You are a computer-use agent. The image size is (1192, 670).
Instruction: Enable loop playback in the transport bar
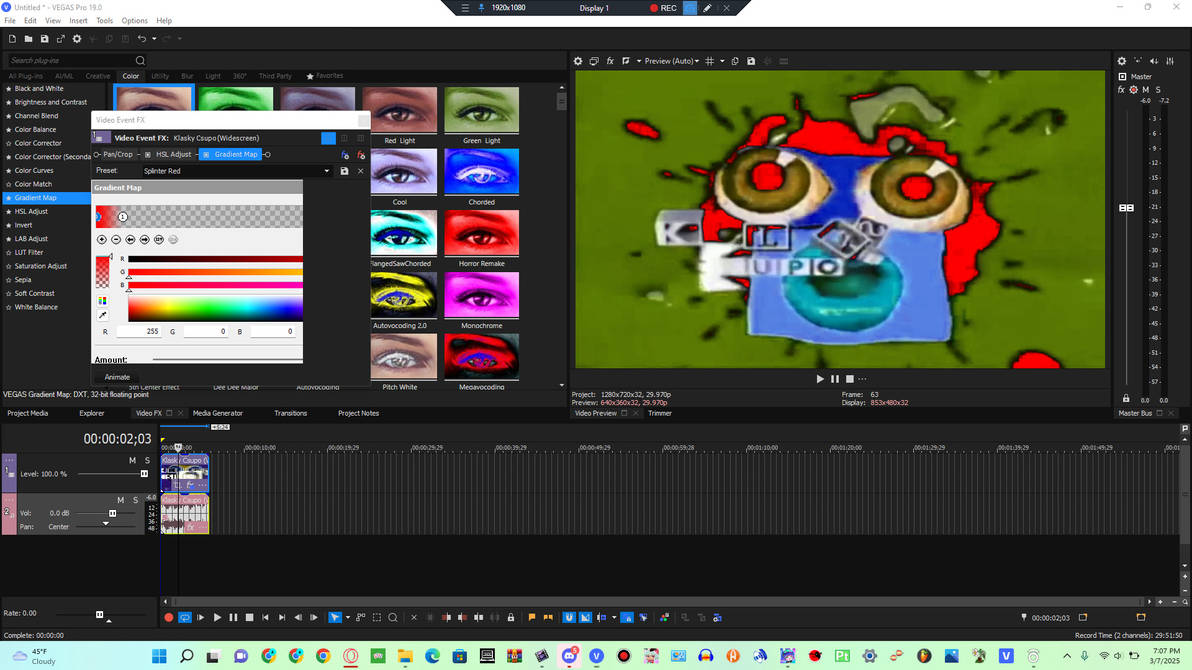tap(183, 617)
